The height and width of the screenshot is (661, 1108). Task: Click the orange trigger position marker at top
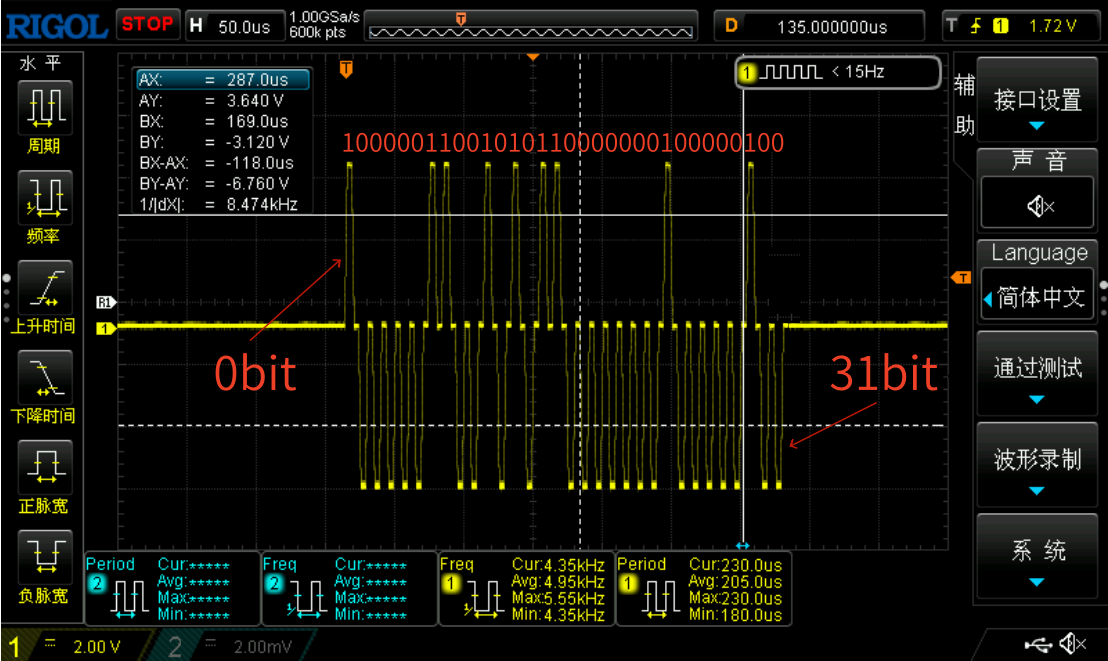pyautogui.click(x=346, y=69)
